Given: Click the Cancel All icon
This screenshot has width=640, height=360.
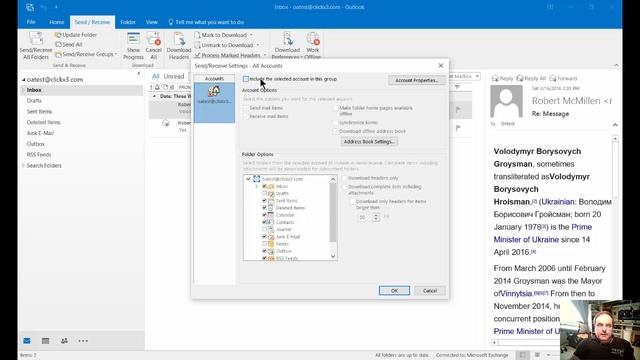Looking at the screenshot, I should (x=153, y=38).
